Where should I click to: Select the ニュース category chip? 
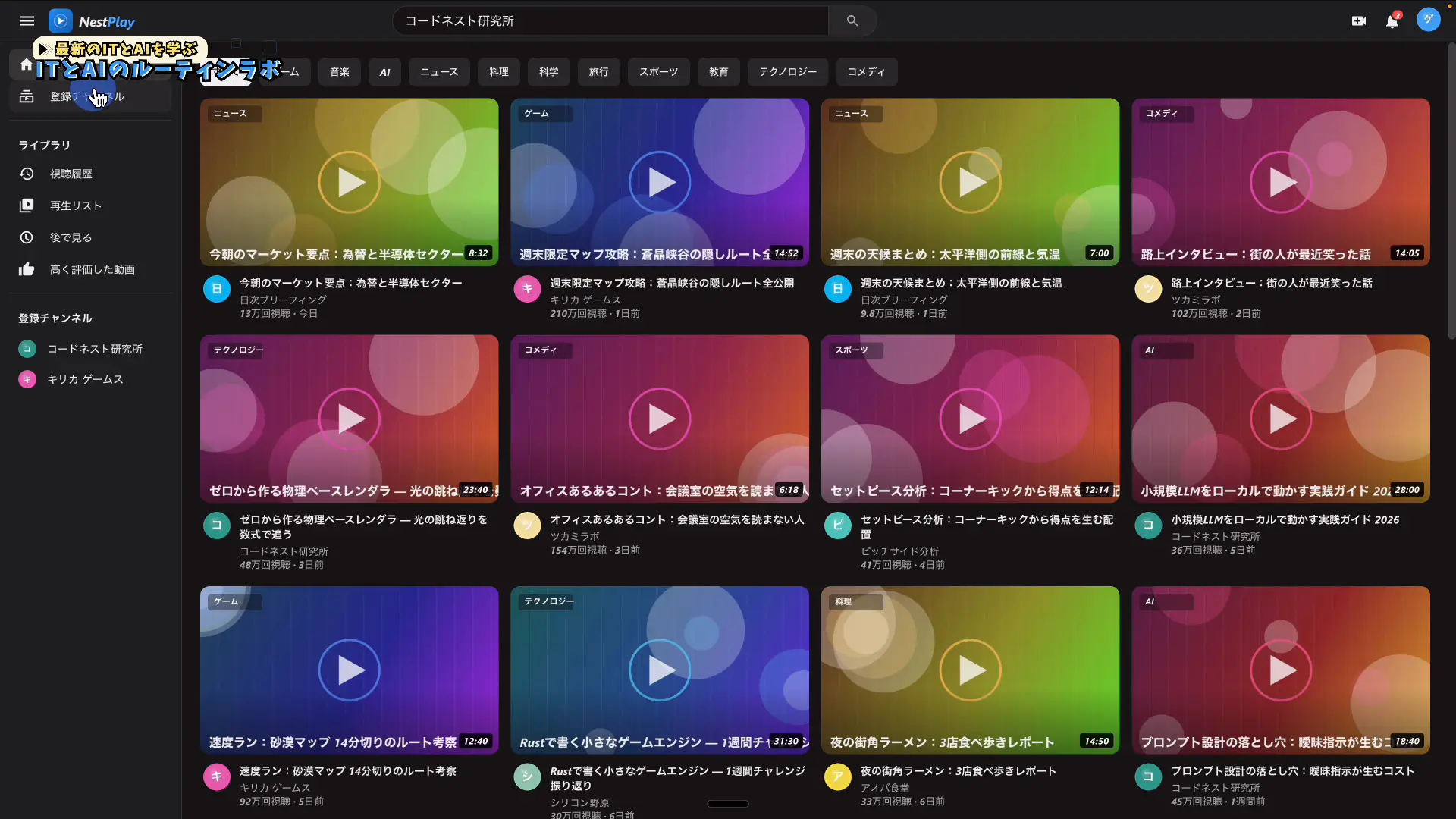[x=439, y=72]
